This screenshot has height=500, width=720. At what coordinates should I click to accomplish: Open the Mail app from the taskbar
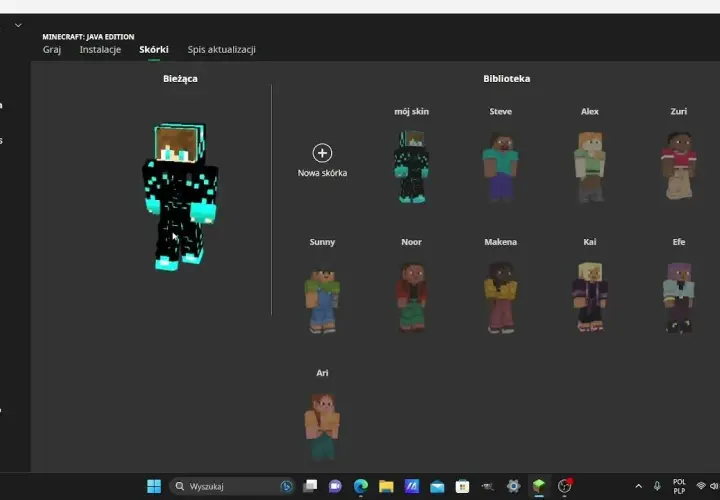[x=437, y=486]
